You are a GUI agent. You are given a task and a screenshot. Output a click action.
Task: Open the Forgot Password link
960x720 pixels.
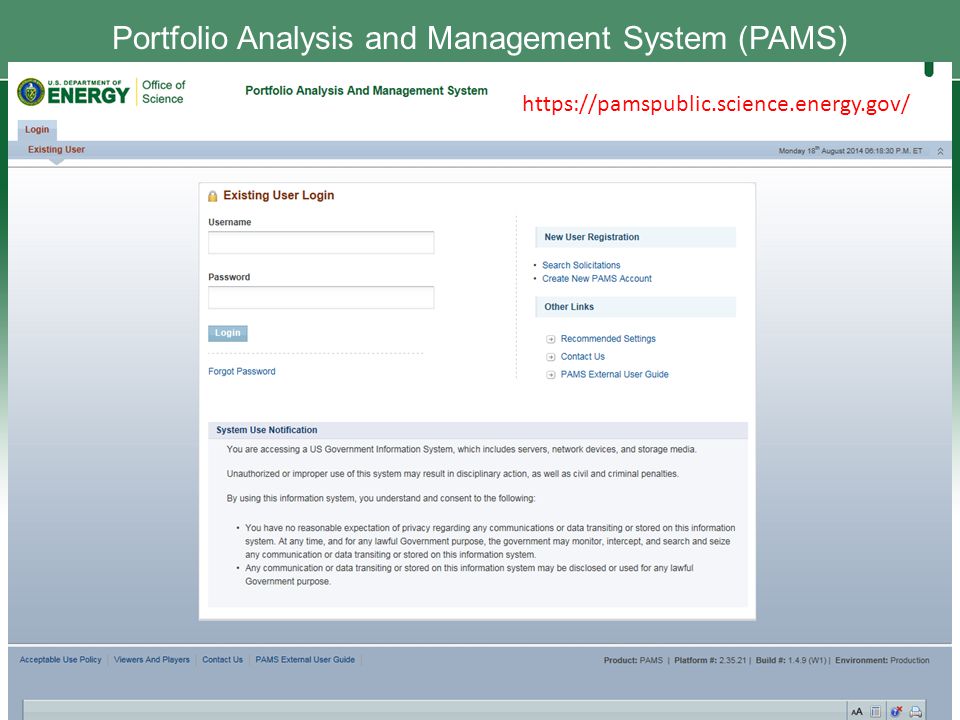[x=242, y=372]
